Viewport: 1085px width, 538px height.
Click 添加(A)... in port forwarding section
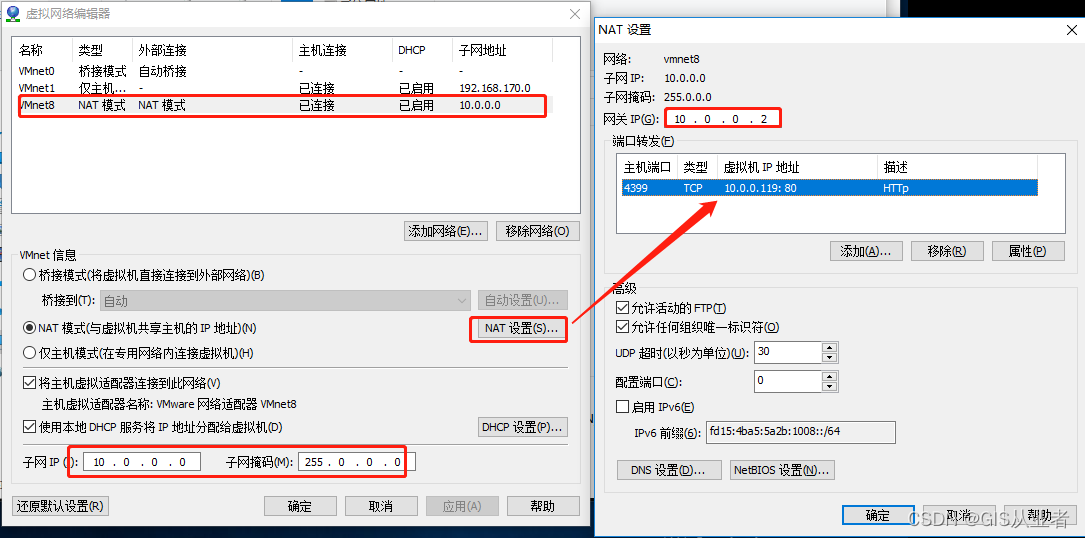866,251
